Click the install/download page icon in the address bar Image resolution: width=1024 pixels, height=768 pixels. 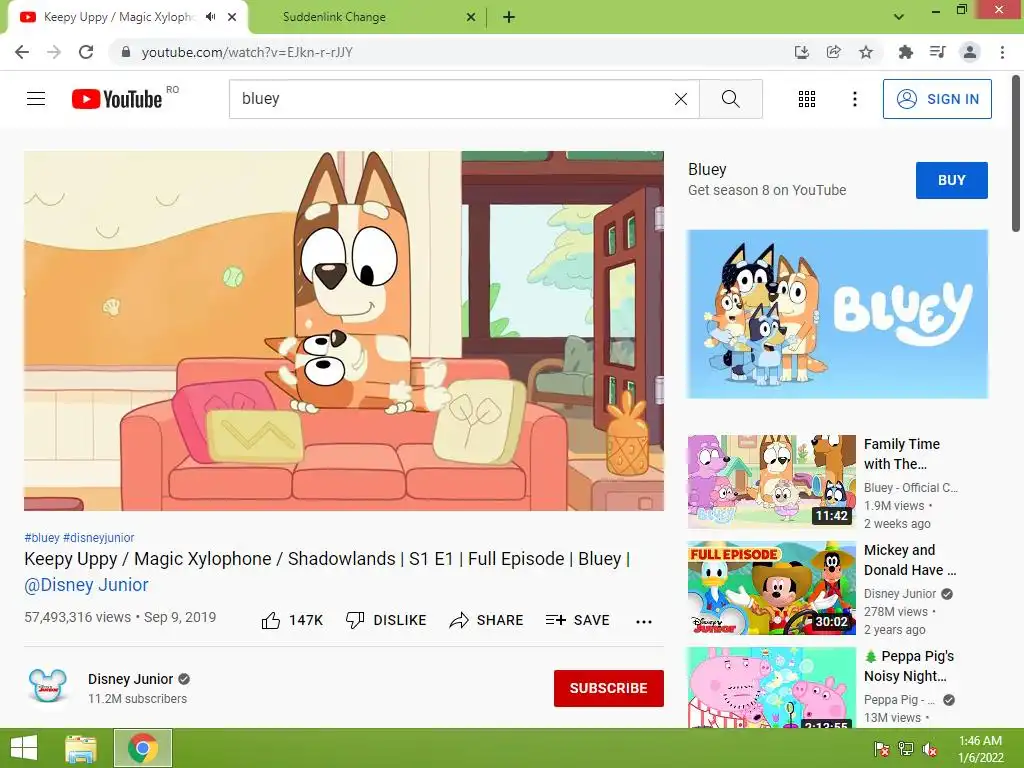tap(801, 52)
